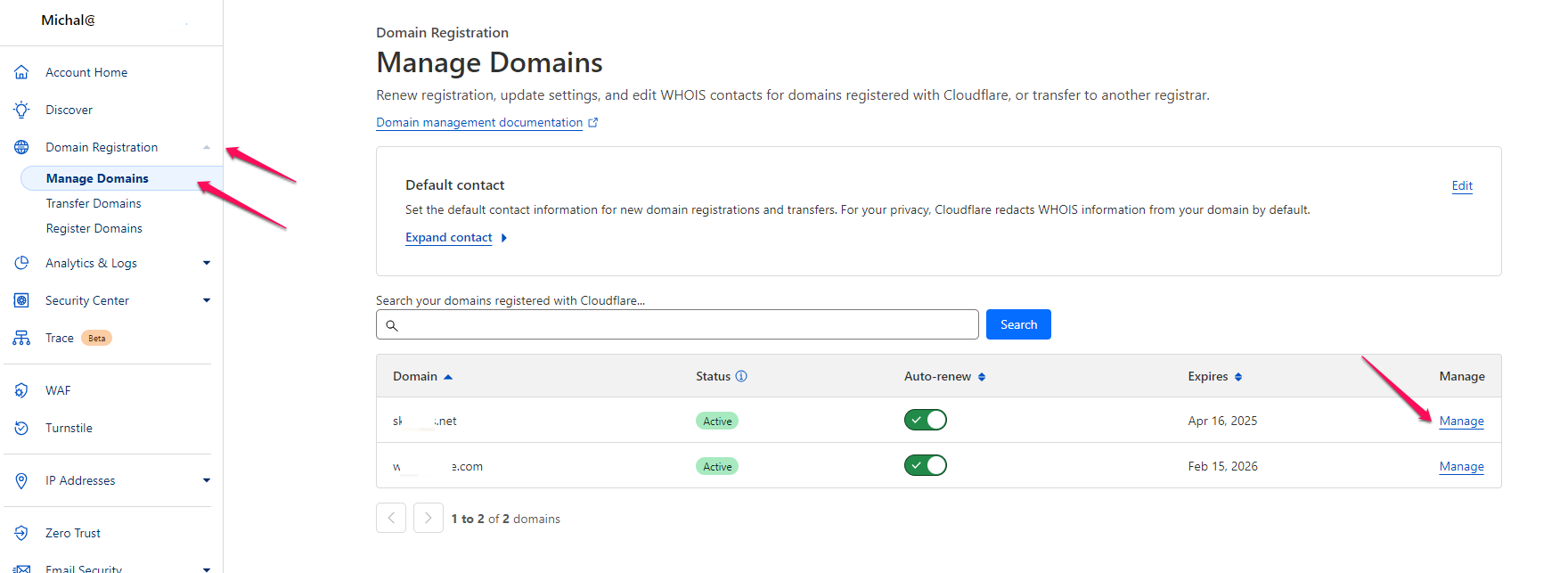1568x573 pixels.
Task: Collapse the Domain Registration section
Action: tap(207, 147)
